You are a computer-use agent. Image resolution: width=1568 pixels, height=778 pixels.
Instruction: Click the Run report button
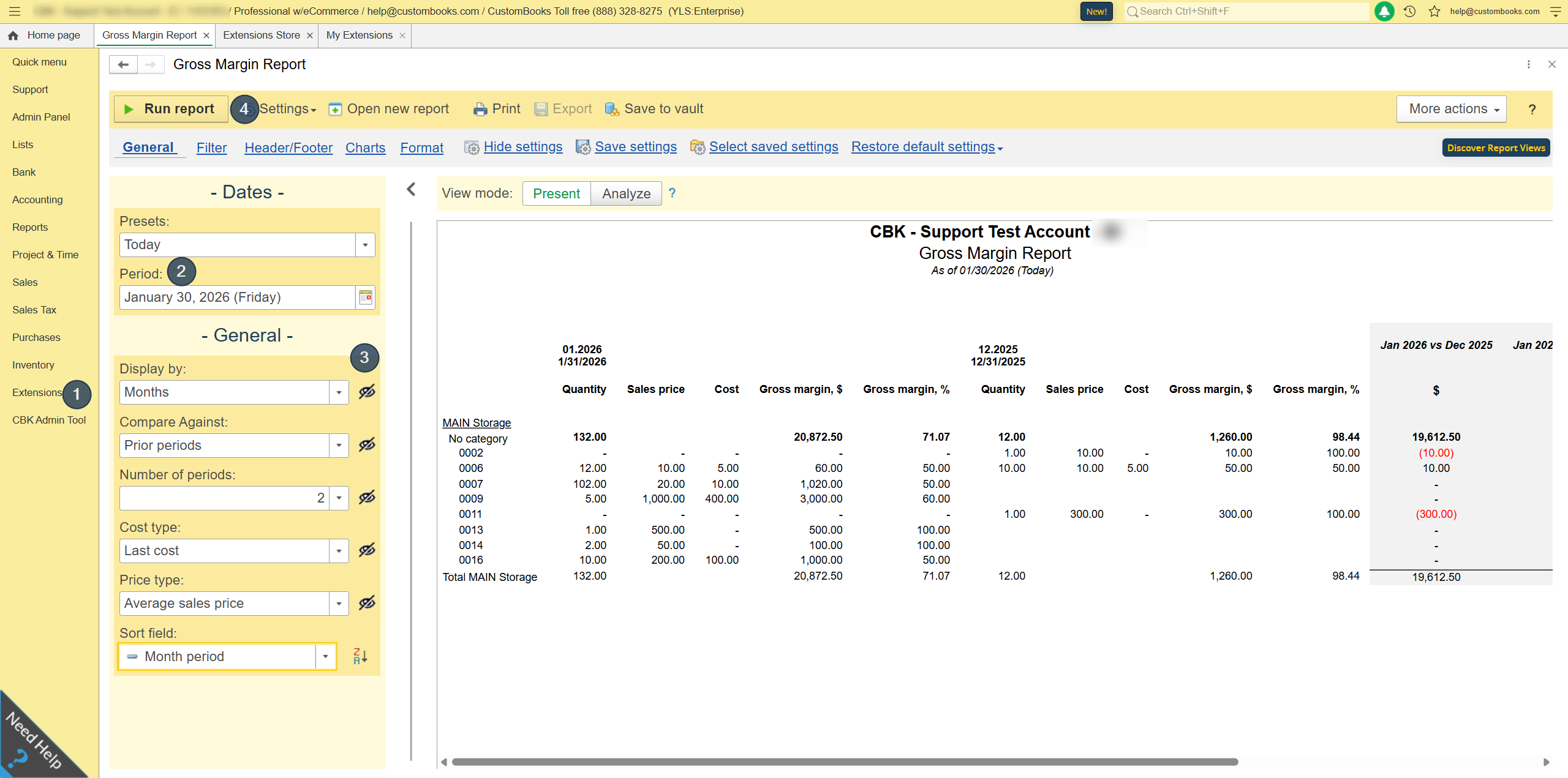click(x=170, y=109)
